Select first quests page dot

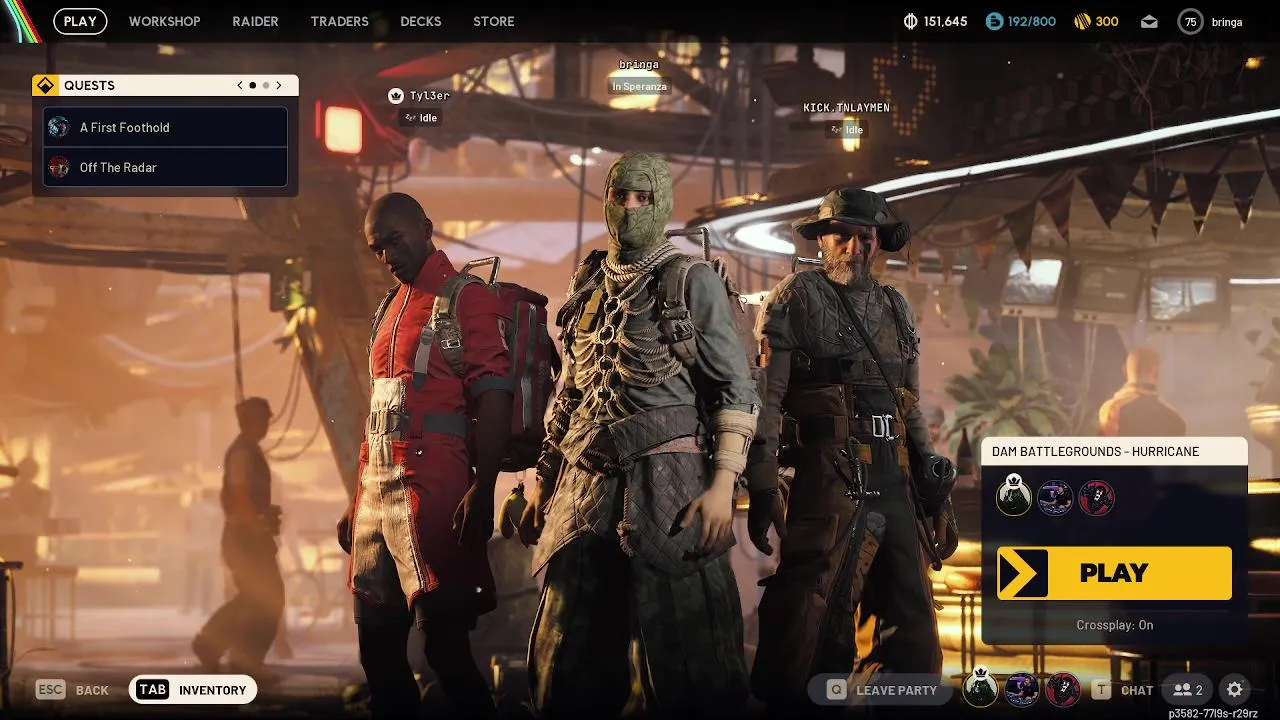coord(252,85)
